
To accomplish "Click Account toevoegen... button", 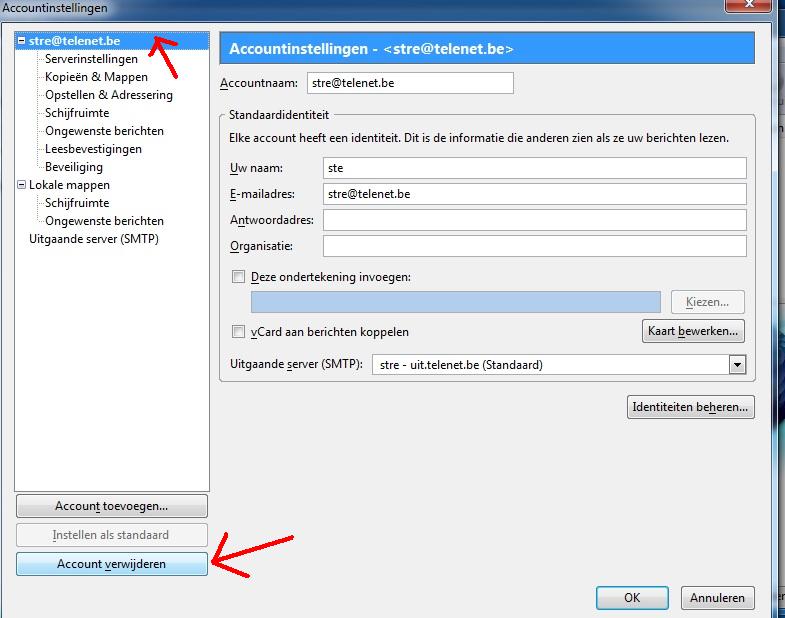I will [112, 506].
